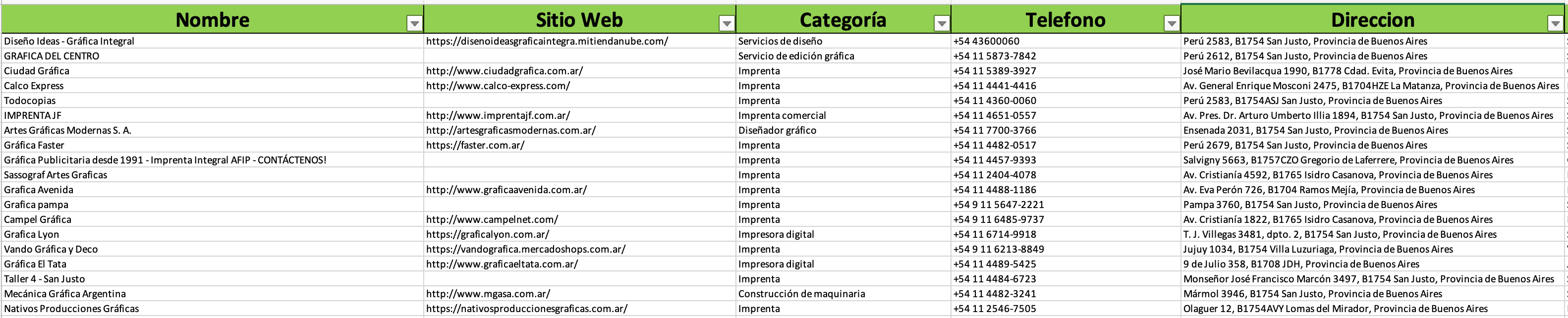
Task: Select the Nombre header cell
Action: [213, 19]
